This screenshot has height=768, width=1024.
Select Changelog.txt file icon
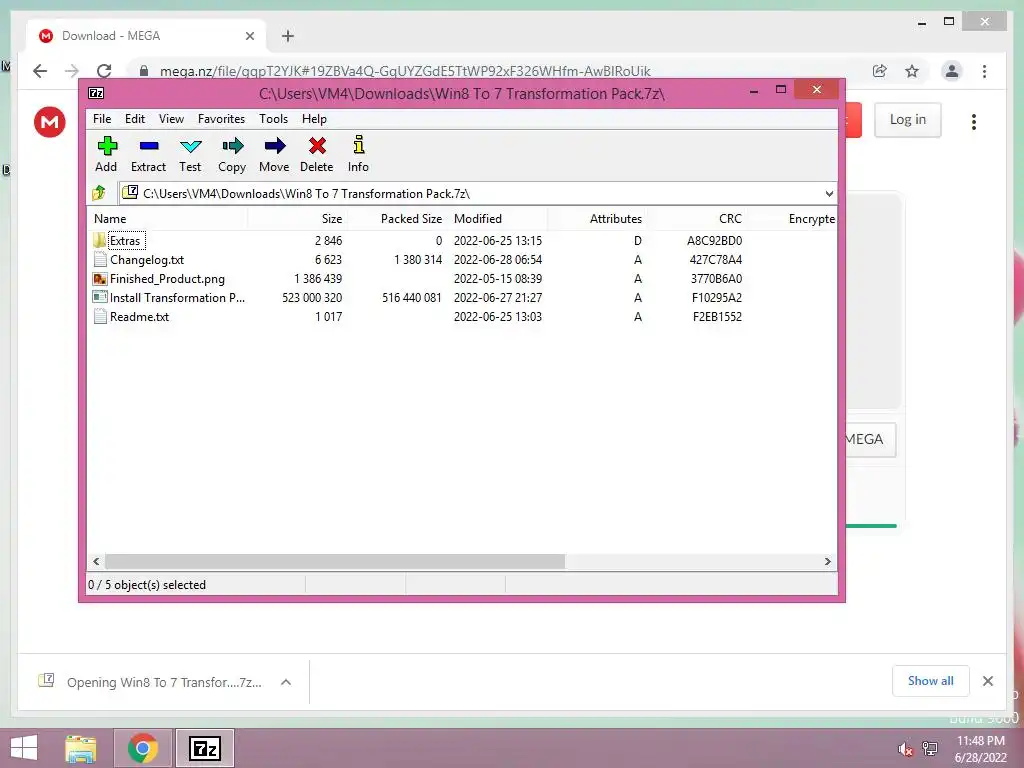coord(100,259)
